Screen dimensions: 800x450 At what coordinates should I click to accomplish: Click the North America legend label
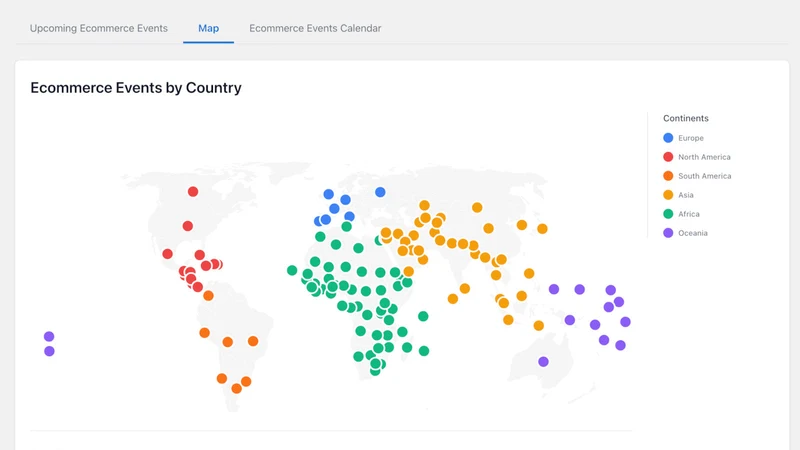(704, 157)
